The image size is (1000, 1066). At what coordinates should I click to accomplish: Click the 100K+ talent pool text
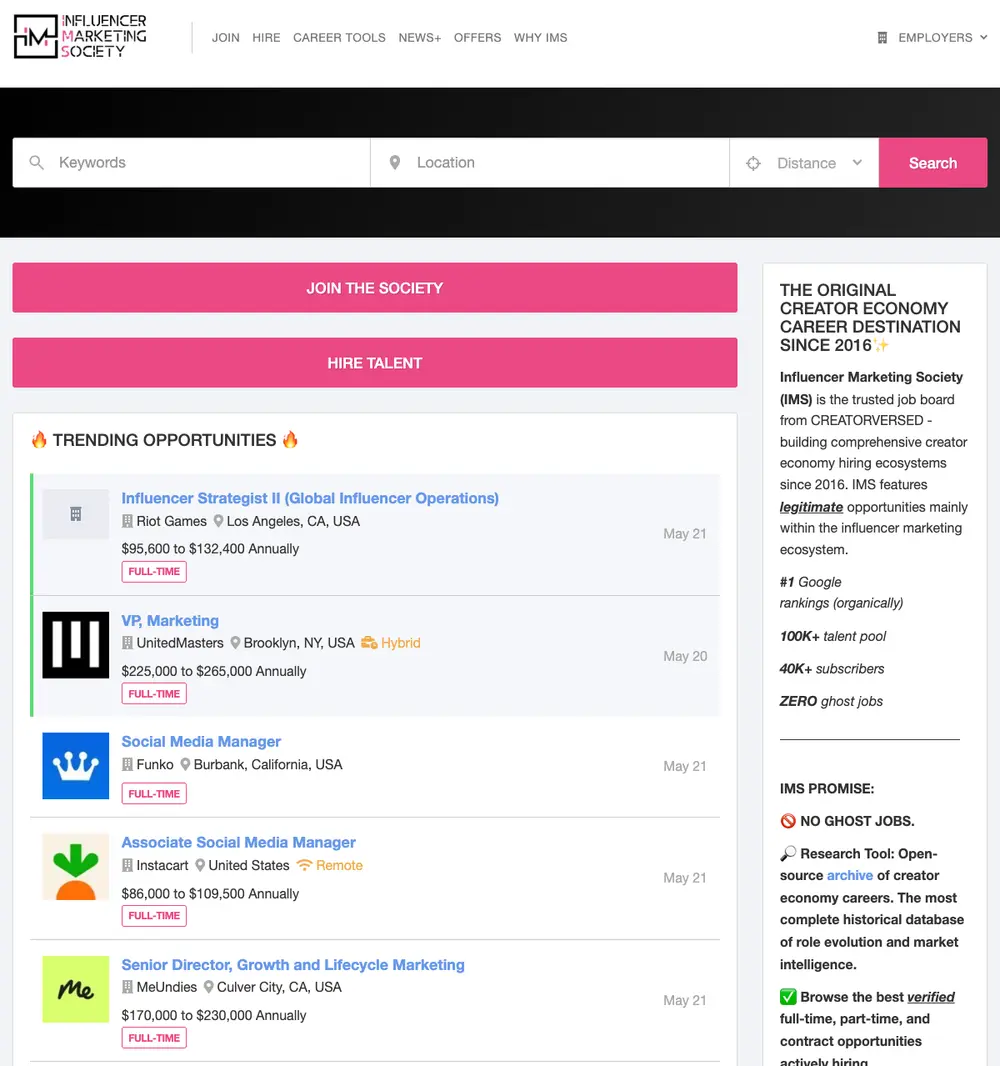coord(833,636)
